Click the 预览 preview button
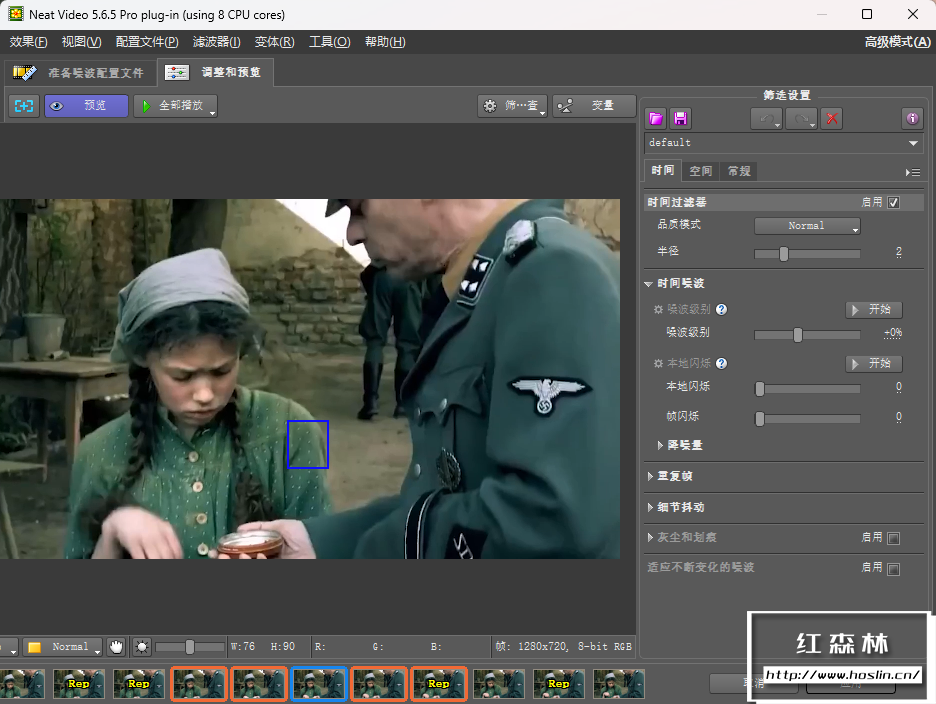 [x=86, y=105]
